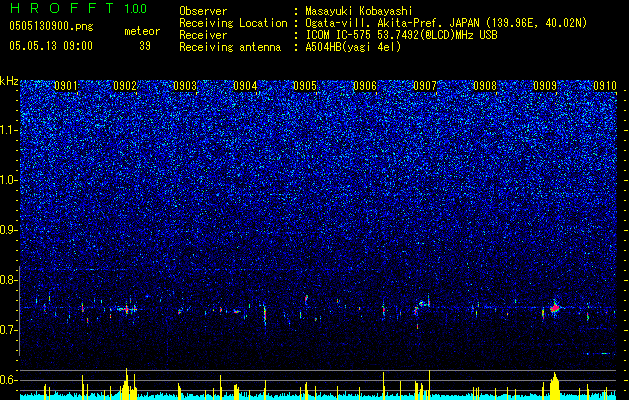Viewport: 629px width, 400px height.
Task: Click observer name Masayuki Kobayashi
Action: (359, 11)
